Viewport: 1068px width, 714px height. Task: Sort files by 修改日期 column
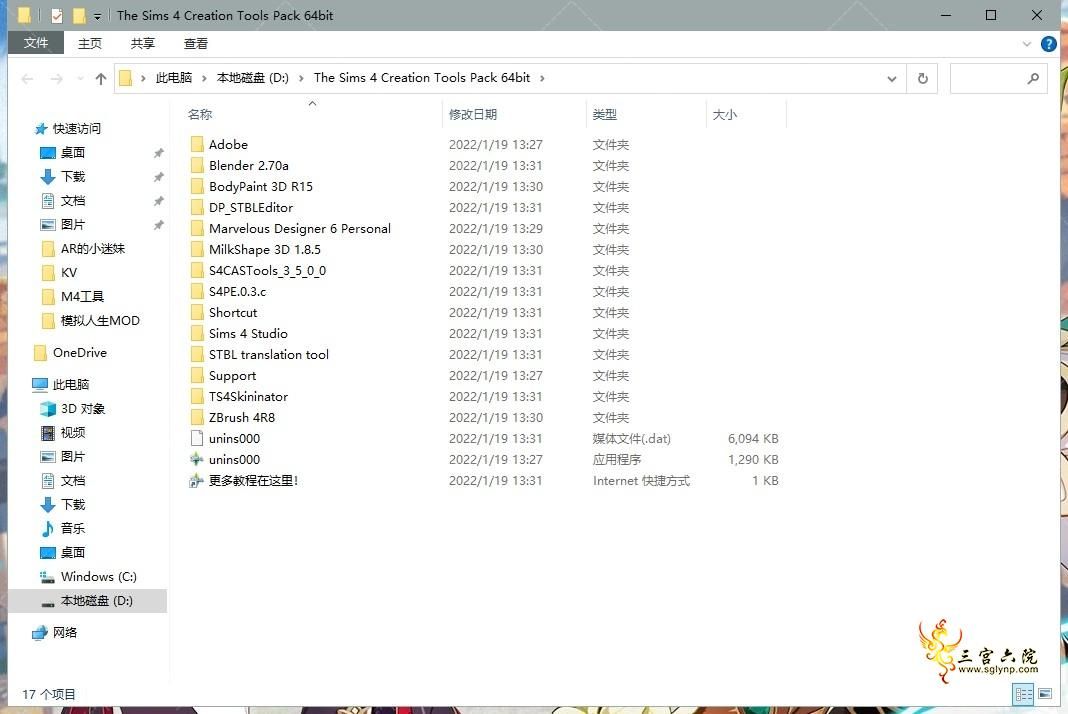pyautogui.click(x=473, y=114)
